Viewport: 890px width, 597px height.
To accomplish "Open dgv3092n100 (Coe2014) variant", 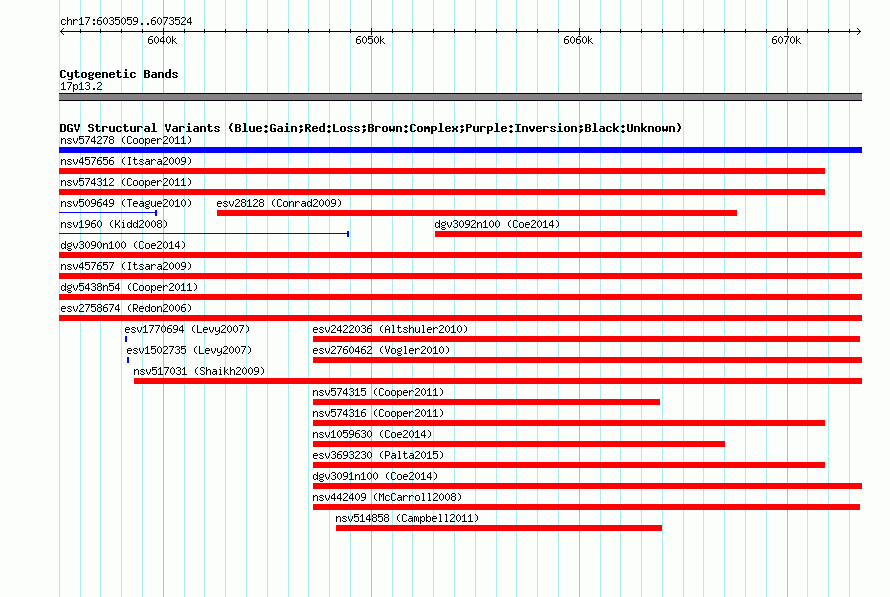I will tap(497, 224).
